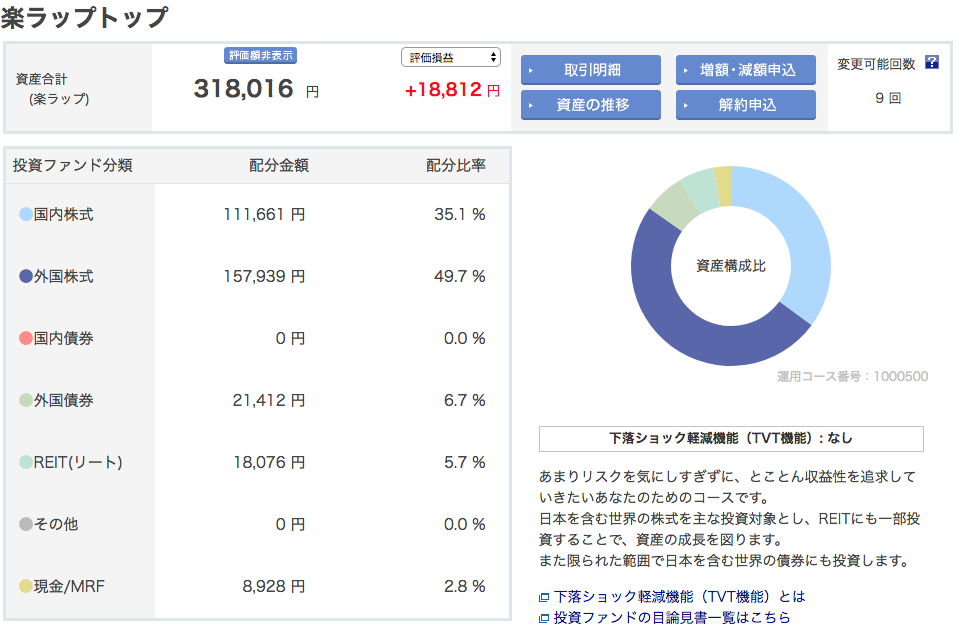The image size is (958, 627).
Task: Click the 配分金額 column header
Action: pyautogui.click(x=279, y=166)
